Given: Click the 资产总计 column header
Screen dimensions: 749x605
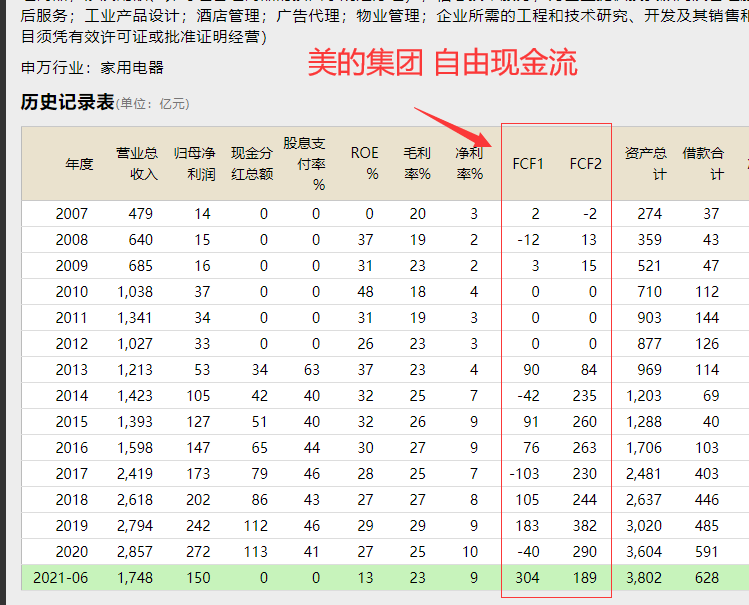Looking at the screenshot, I should pos(646,164).
